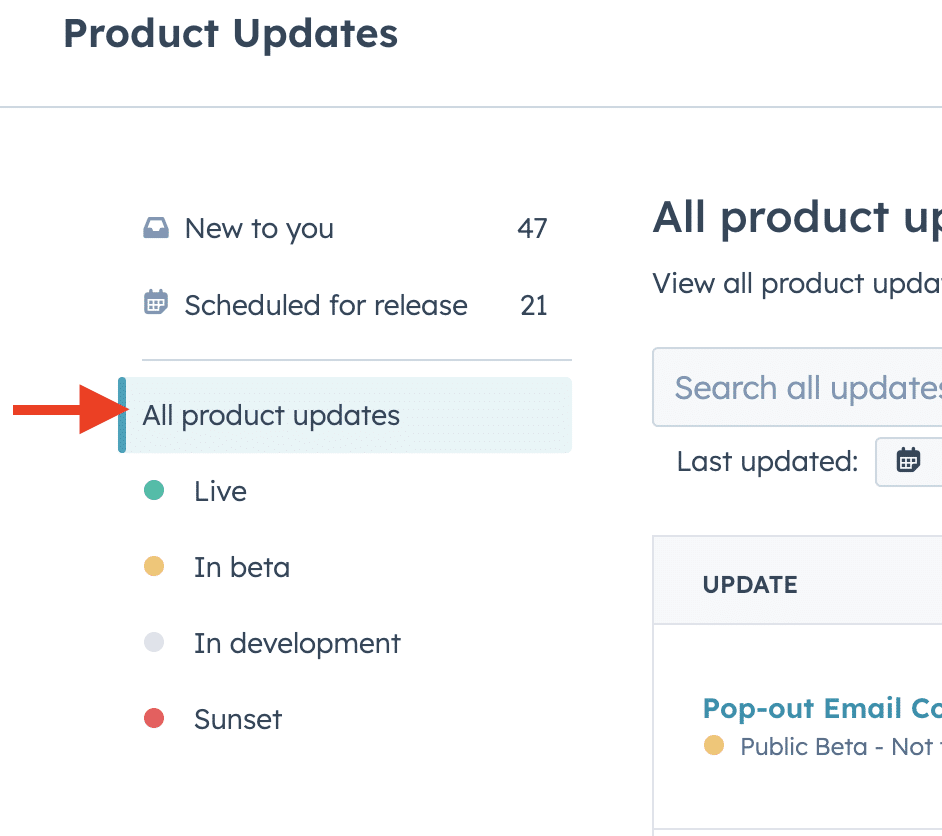
Task: Click the calendar icon beside Scheduled for release
Action: (x=156, y=301)
